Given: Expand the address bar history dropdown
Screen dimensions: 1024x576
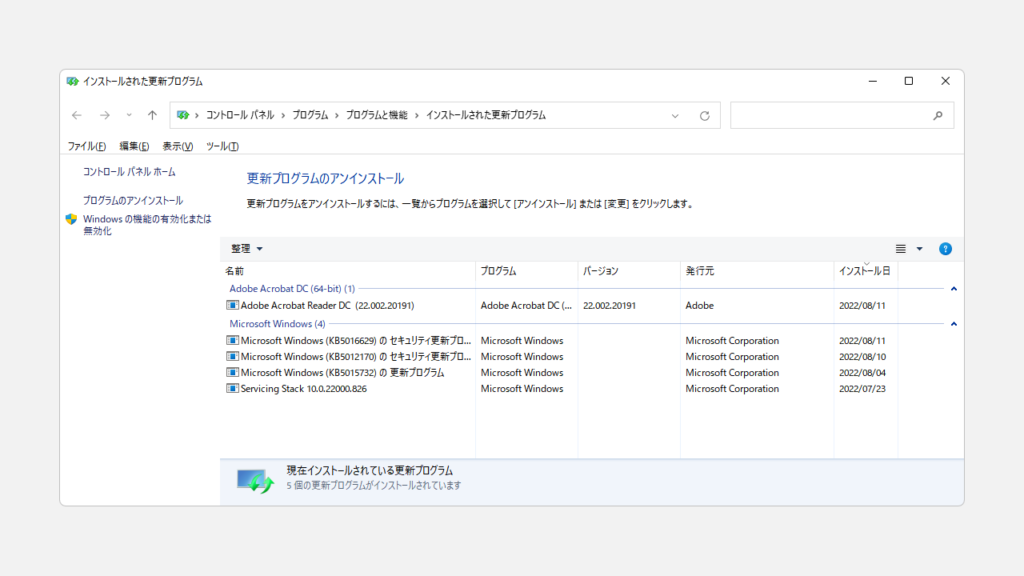Looking at the screenshot, I should [676, 115].
